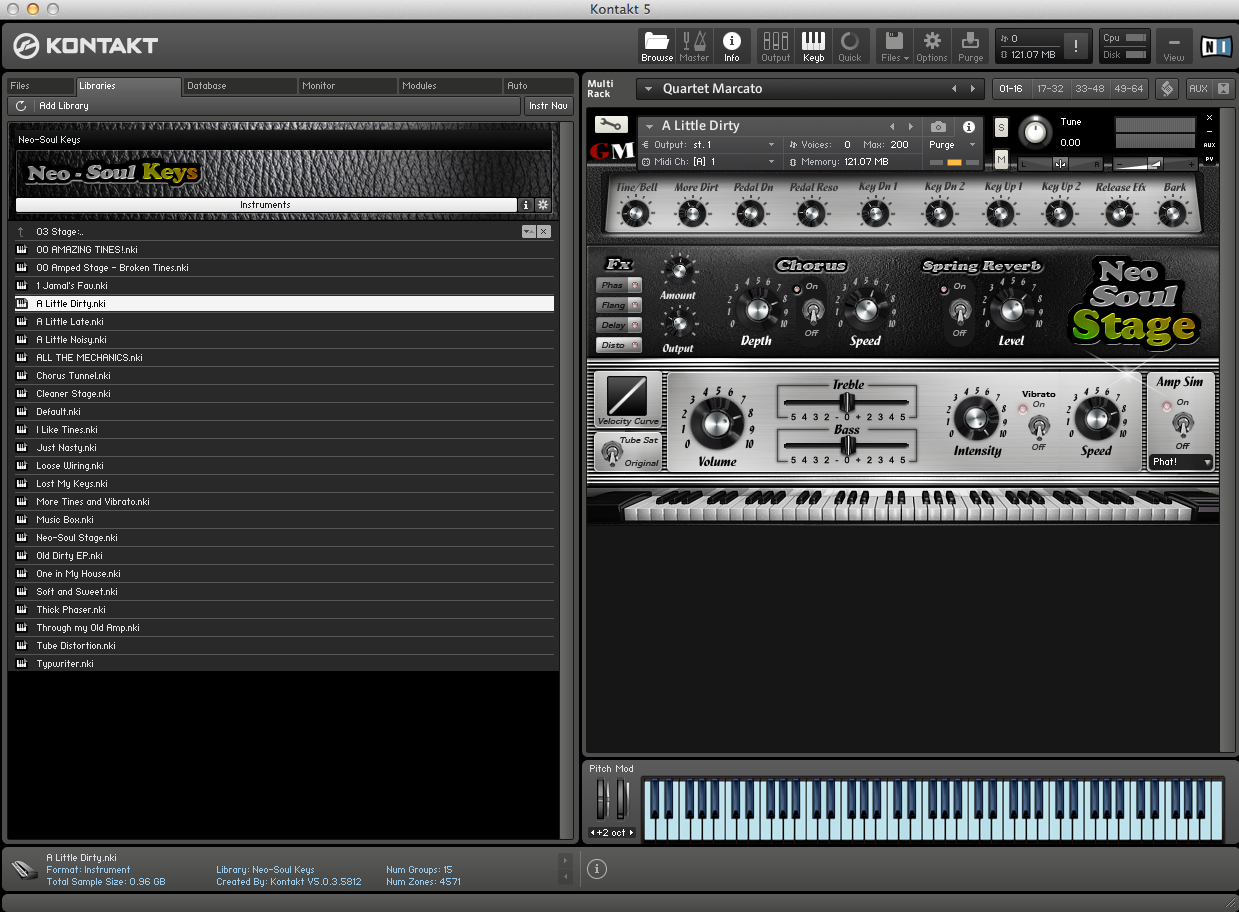Toggle the Keyb on-screen keyboard icon
1239x912 pixels.
click(814, 46)
